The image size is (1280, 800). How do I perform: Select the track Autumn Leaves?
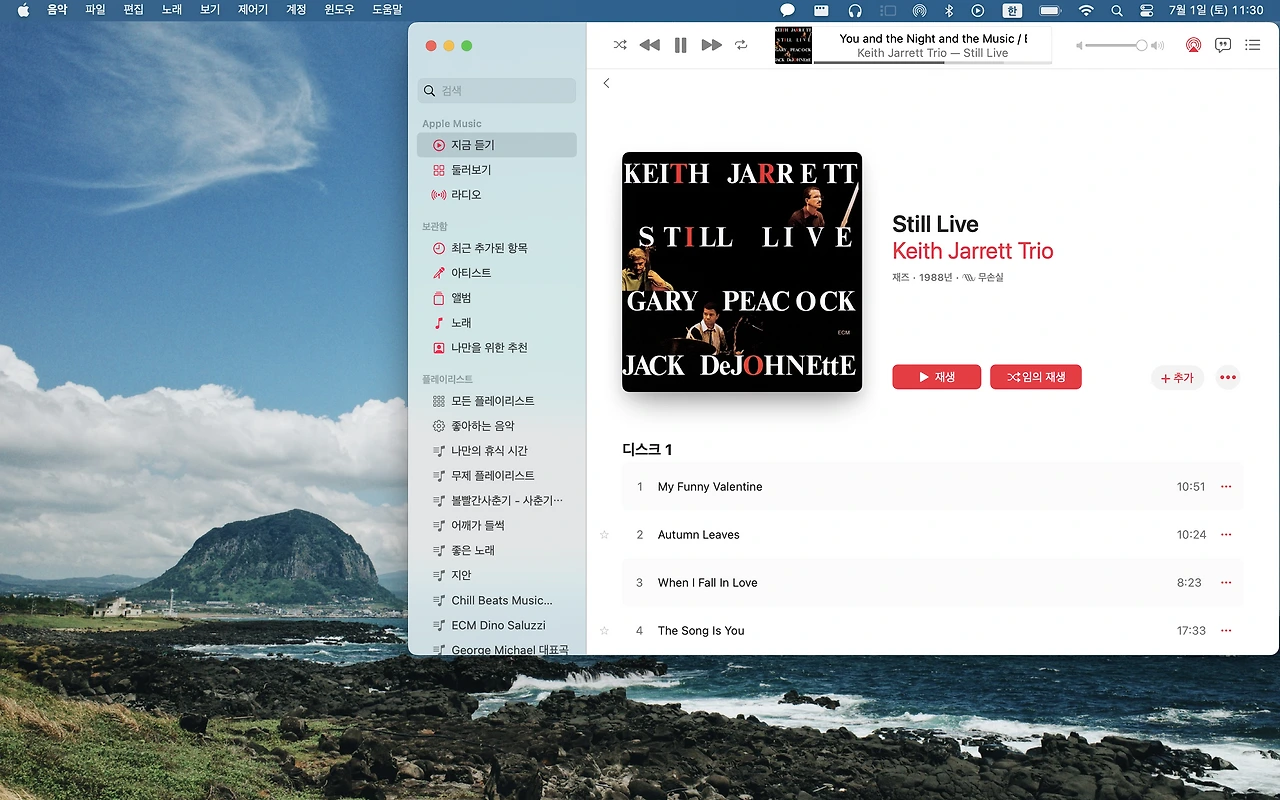[x=932, y=535]
